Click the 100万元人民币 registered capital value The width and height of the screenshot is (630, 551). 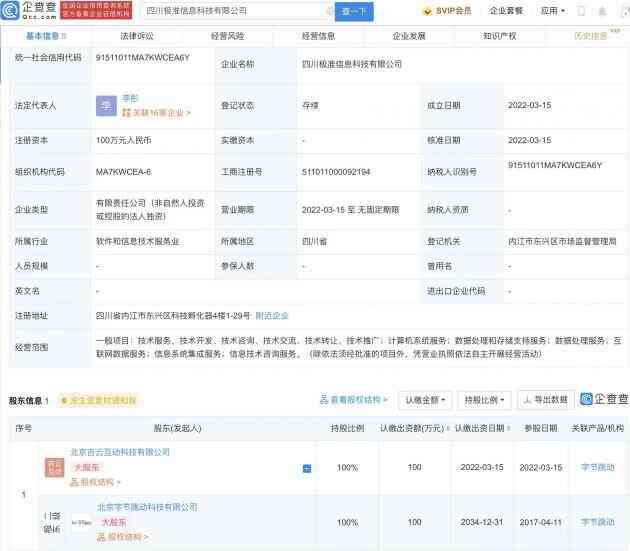pyautogui.click(x=123, y=140)
